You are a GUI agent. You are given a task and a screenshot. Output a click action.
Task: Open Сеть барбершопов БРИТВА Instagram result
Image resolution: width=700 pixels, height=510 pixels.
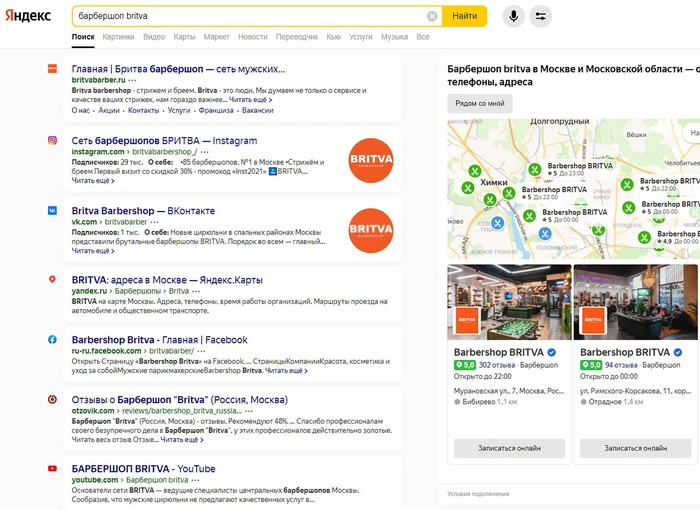pyautogui.click(x=164, y=141)
